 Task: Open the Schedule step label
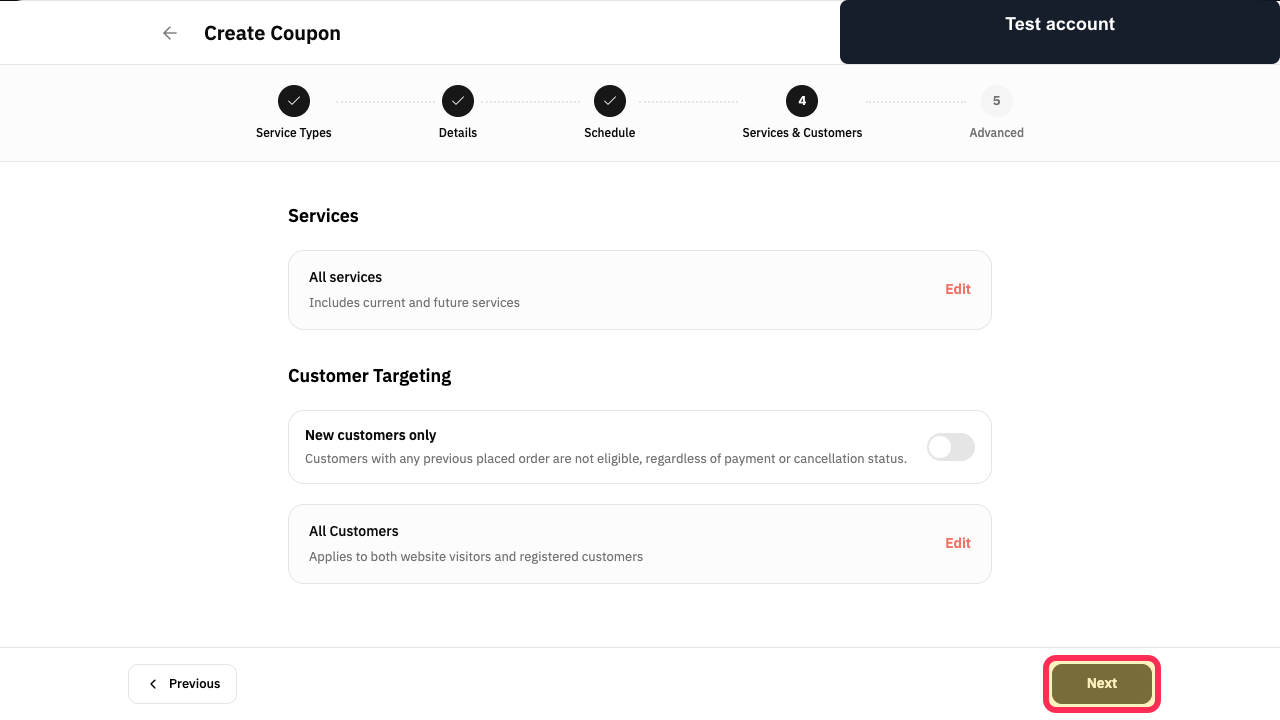click(610, 133)
